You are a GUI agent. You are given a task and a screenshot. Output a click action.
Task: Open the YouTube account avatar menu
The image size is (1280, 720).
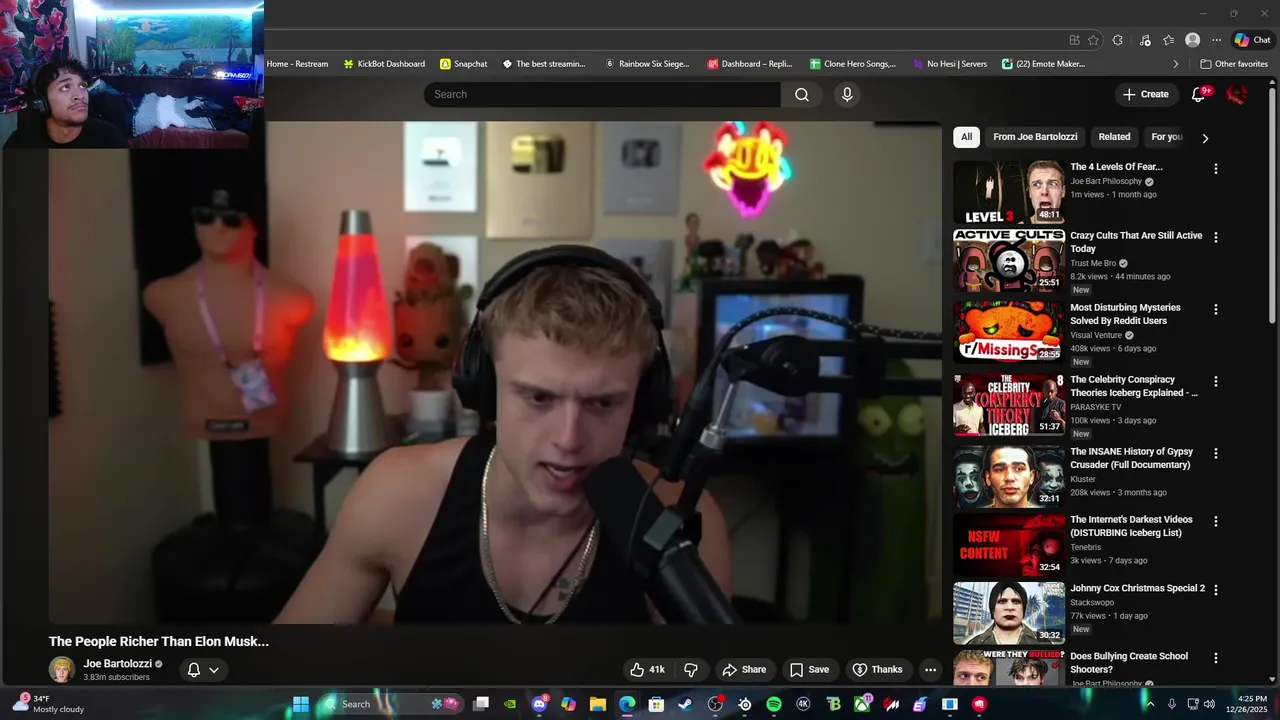pos(1237,94)
